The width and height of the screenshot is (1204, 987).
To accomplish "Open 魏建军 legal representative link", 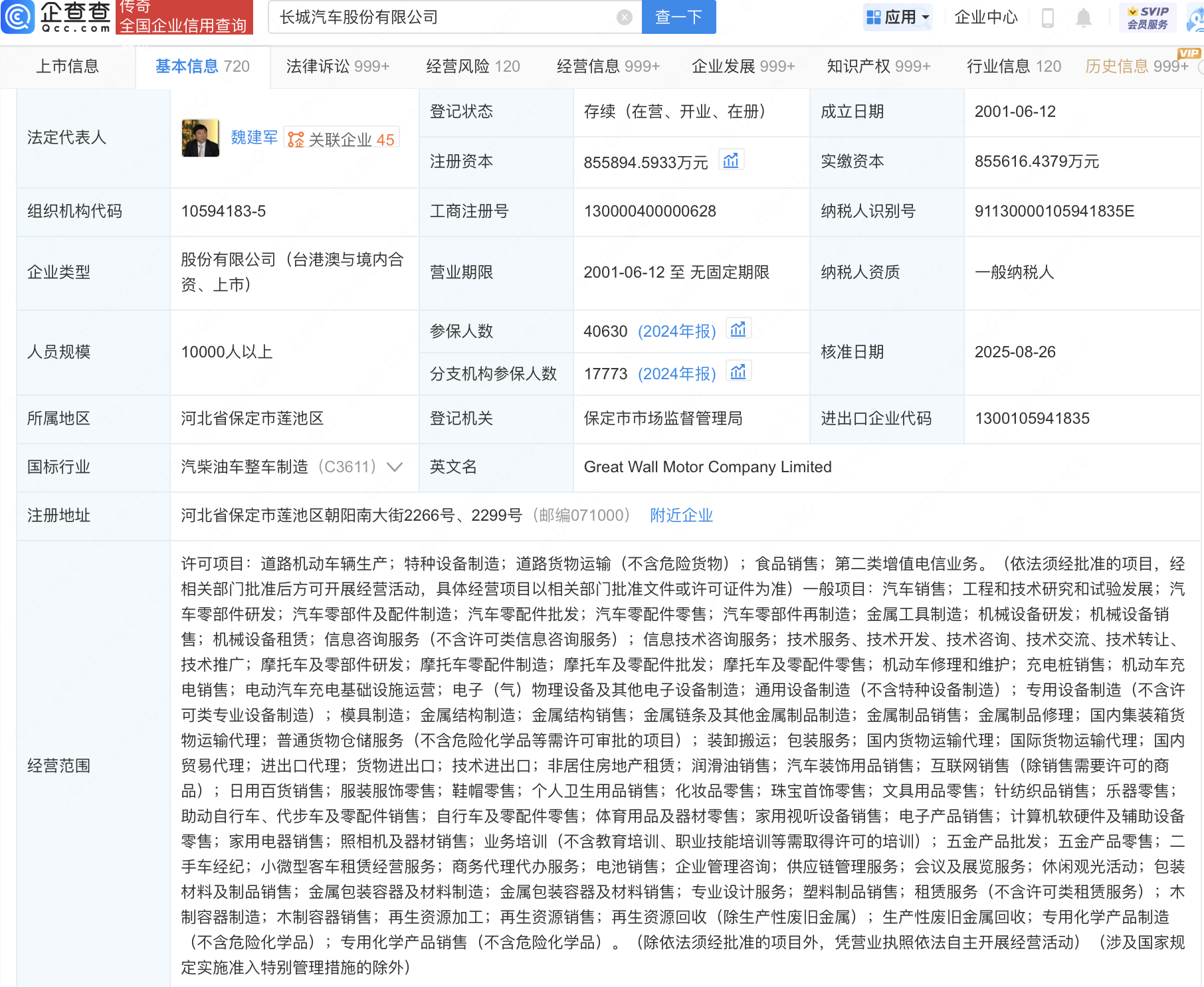I will coord(254,137).
